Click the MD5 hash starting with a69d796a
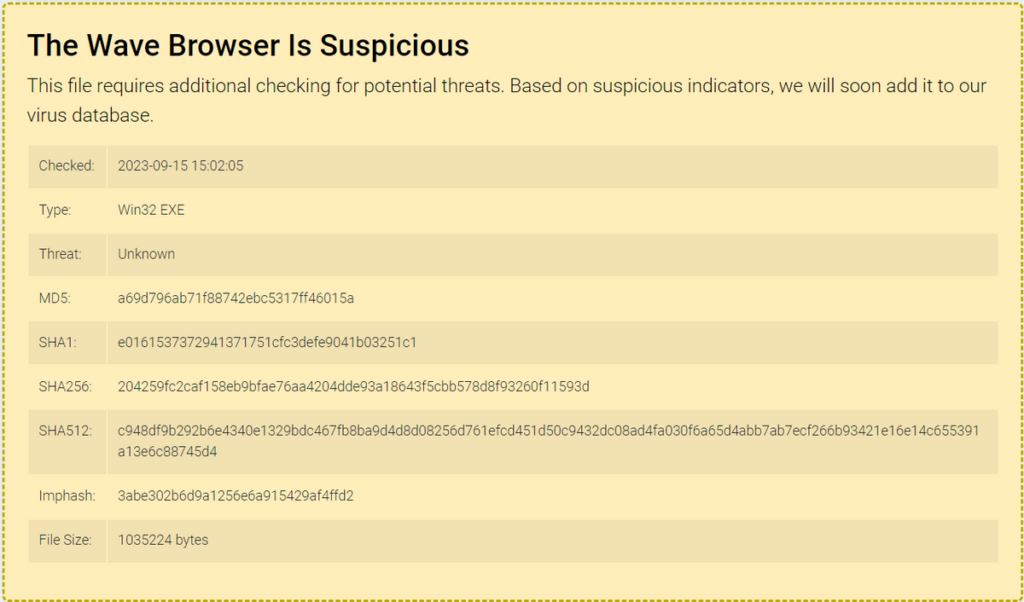The height and width of the screenshot is (602, 1024). tap(236, 298)
